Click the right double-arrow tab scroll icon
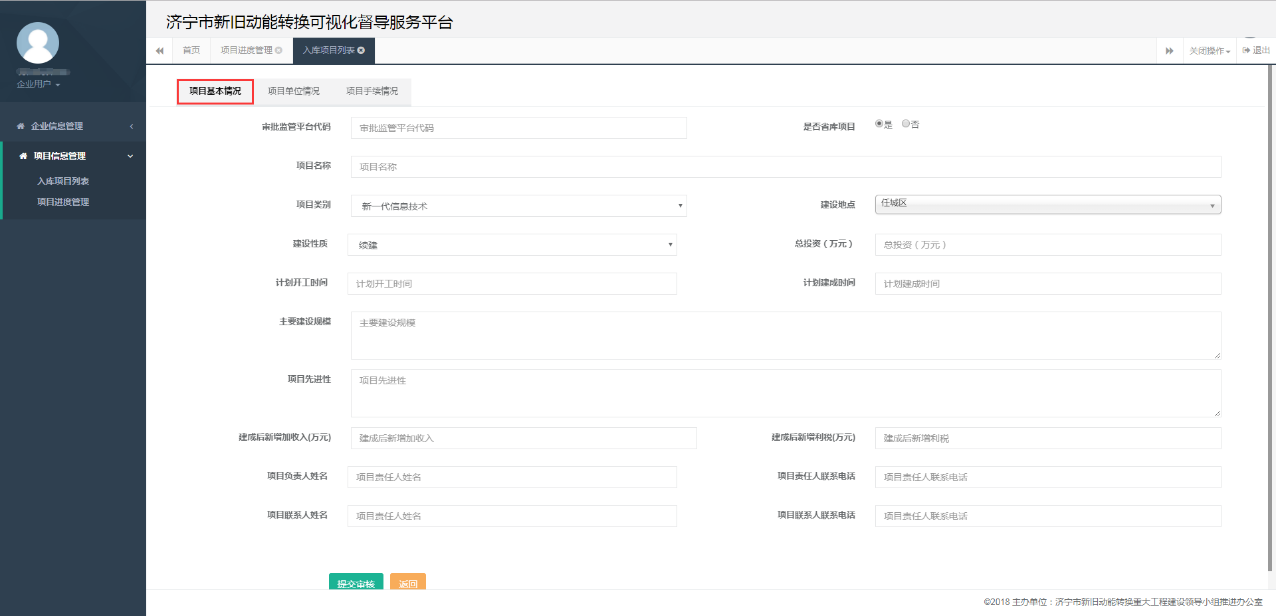Screen dimensions: 1276x616 (x=1170, y=49)
